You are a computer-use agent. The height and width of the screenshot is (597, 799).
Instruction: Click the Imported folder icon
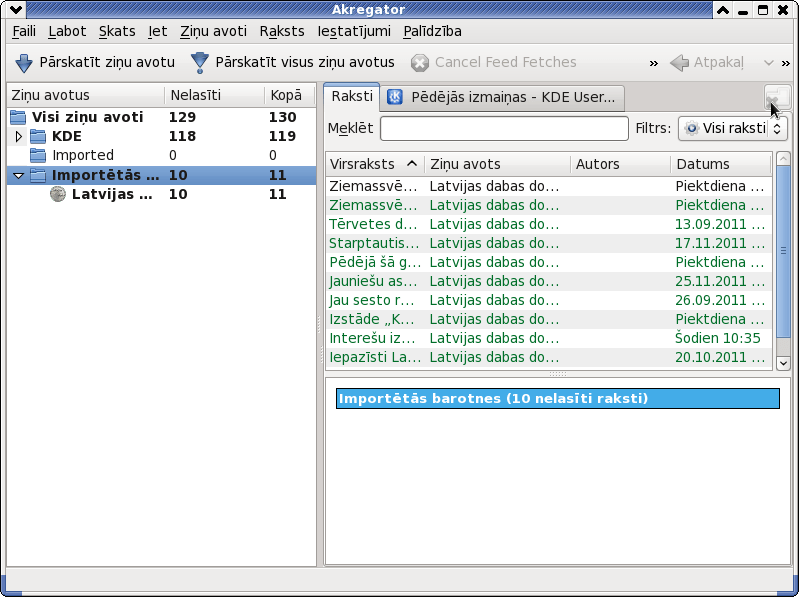38,155
